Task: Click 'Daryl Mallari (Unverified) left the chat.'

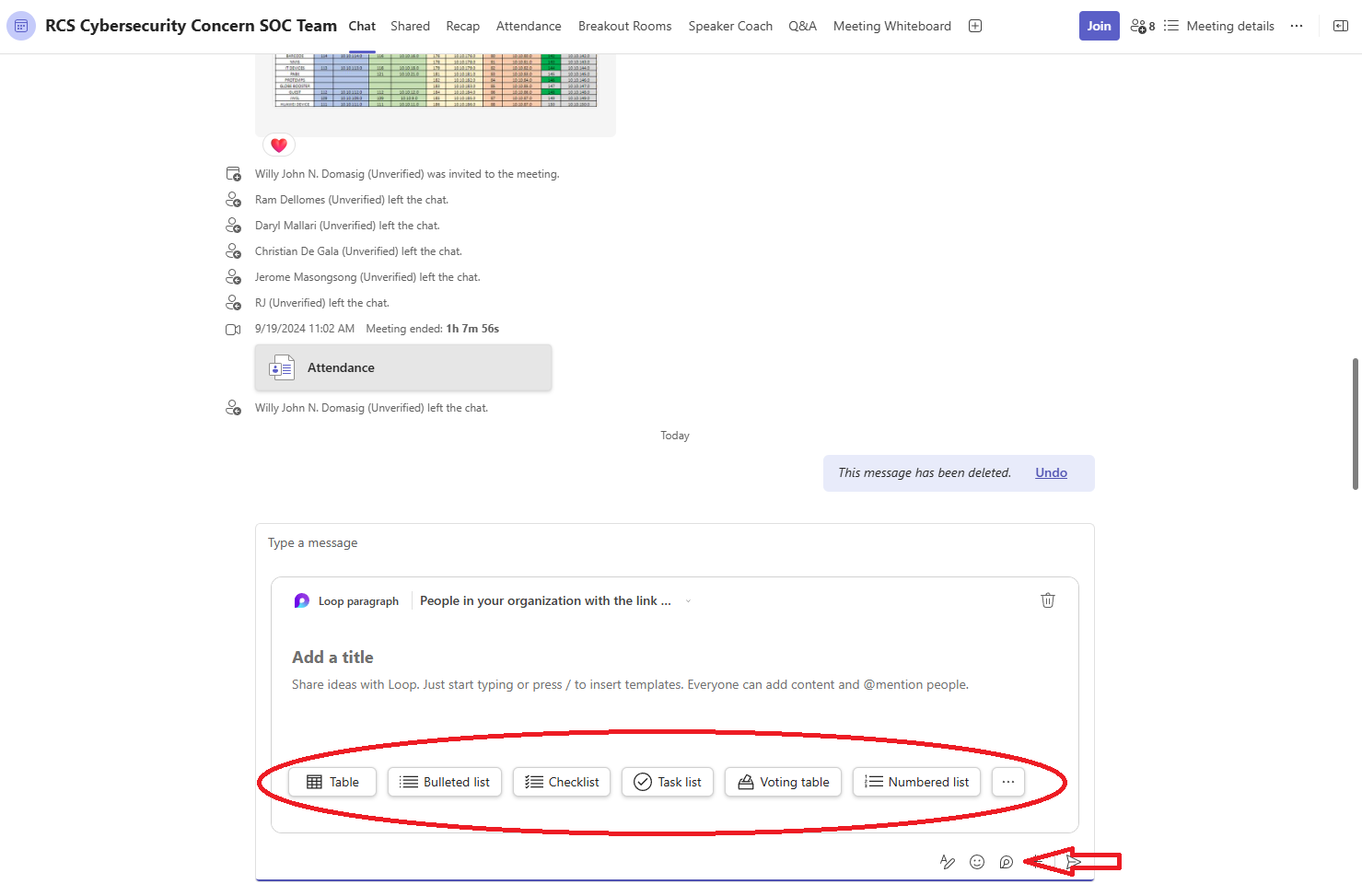Action: point(347,226)
